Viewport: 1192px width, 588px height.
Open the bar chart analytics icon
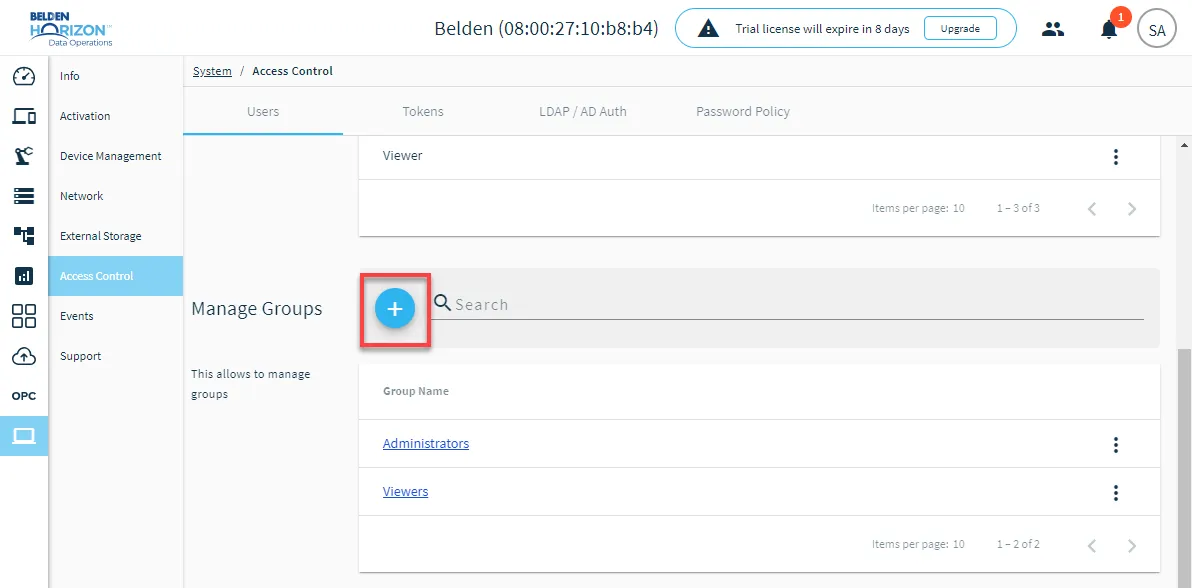pyautogui.click(x=24, y=276)
